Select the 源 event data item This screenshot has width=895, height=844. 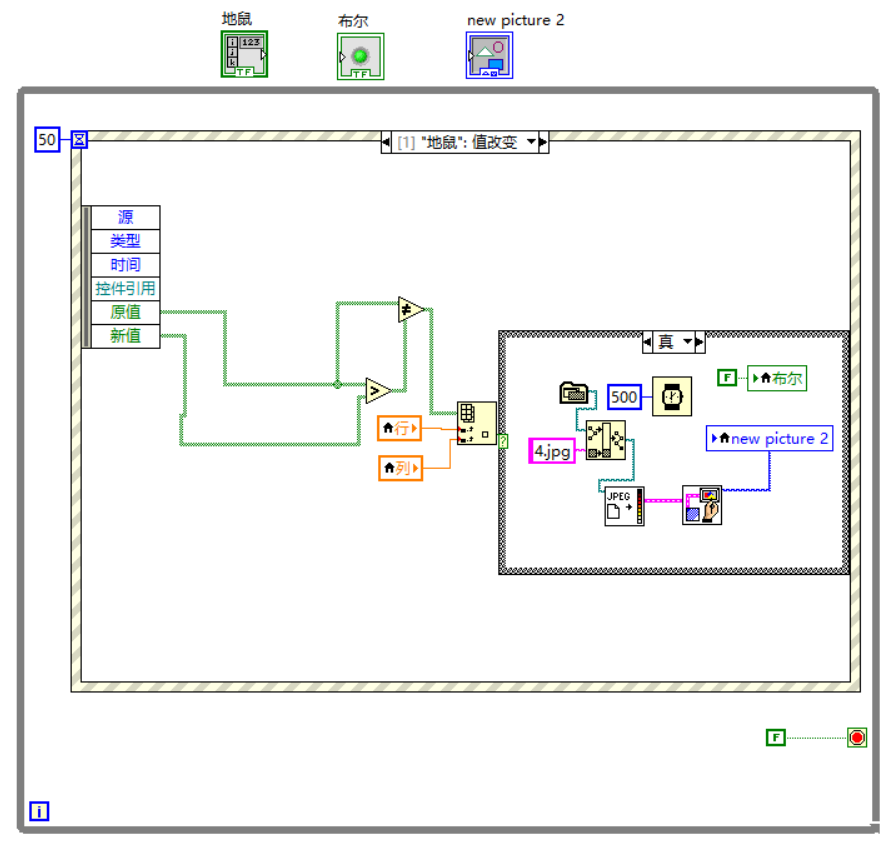click(x=125, y=217)
